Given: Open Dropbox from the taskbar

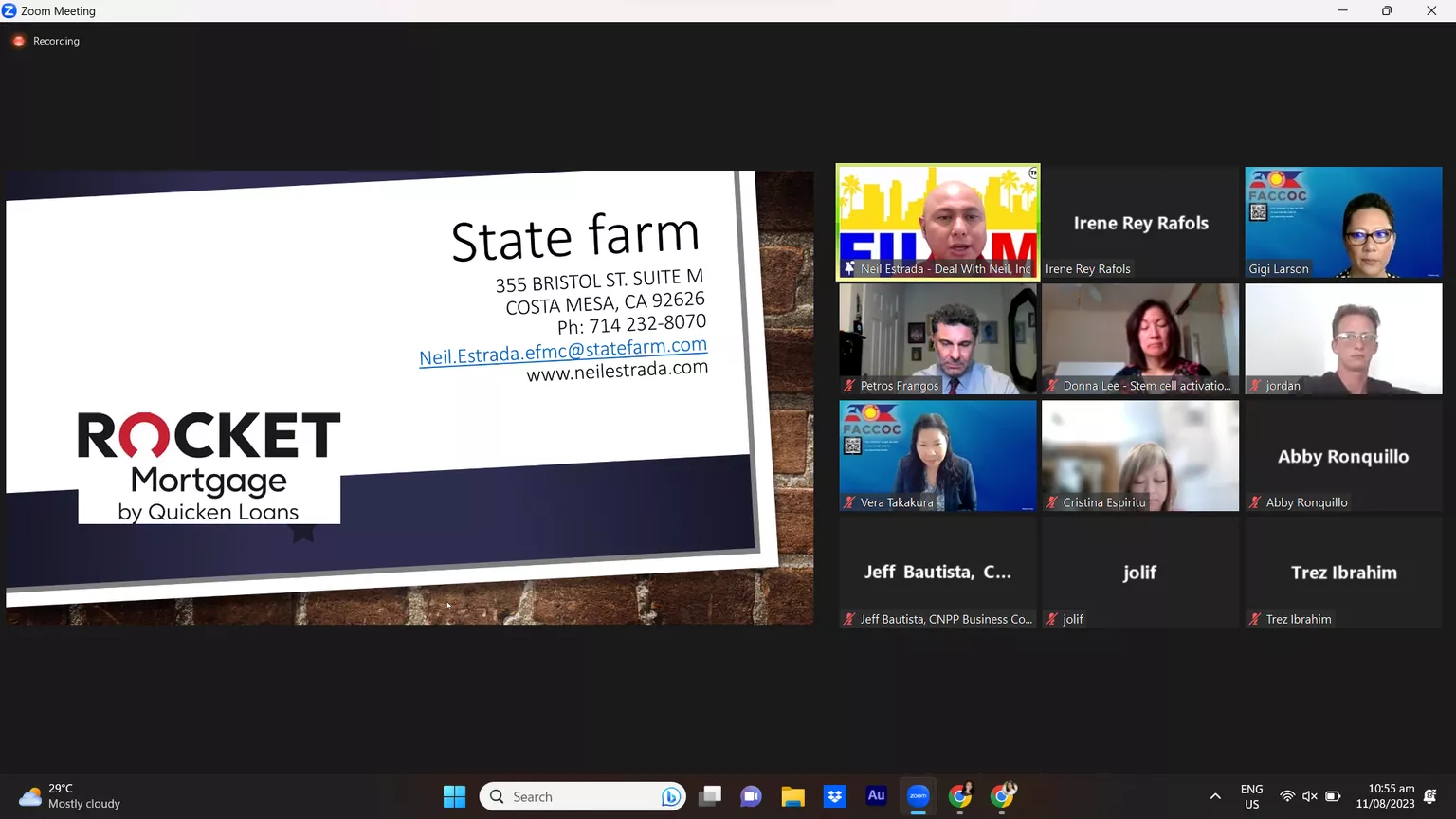Looking at the screenshot, I should point(835,796).
